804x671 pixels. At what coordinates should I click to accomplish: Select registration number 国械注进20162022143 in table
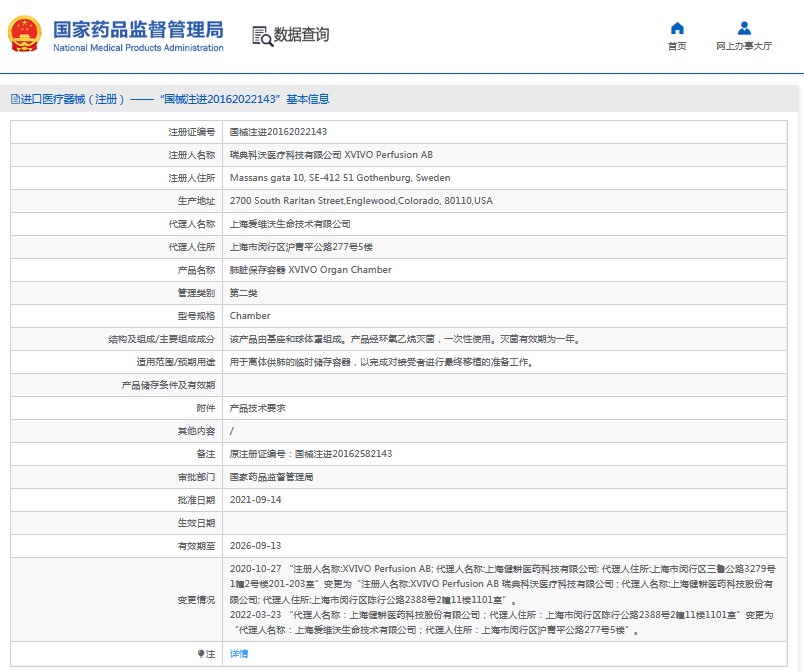pos(278,132)
